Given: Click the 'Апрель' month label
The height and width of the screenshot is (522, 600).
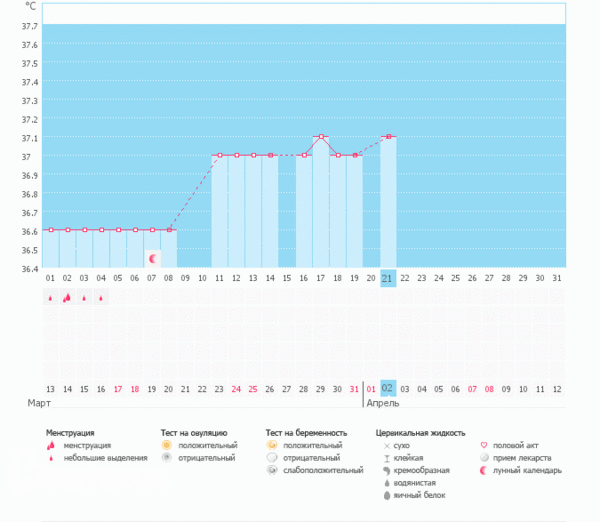Looking at the screenshot, I should pos(385,403).
